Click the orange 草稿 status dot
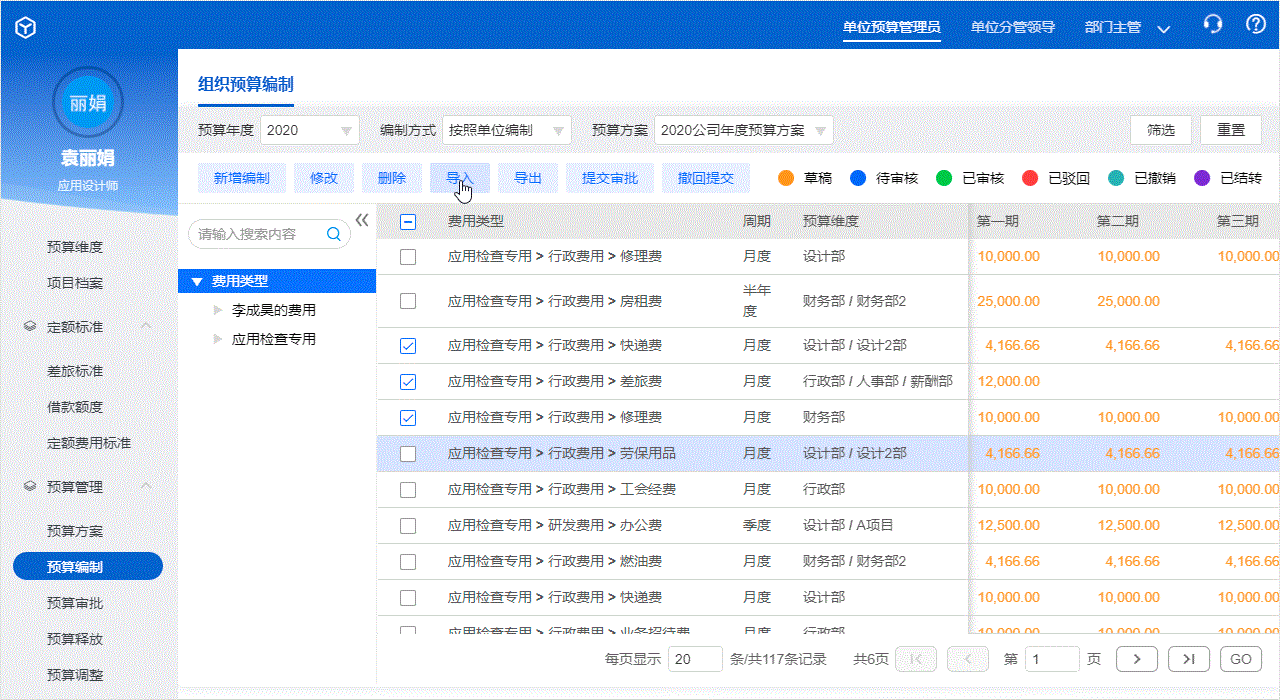 786,178
